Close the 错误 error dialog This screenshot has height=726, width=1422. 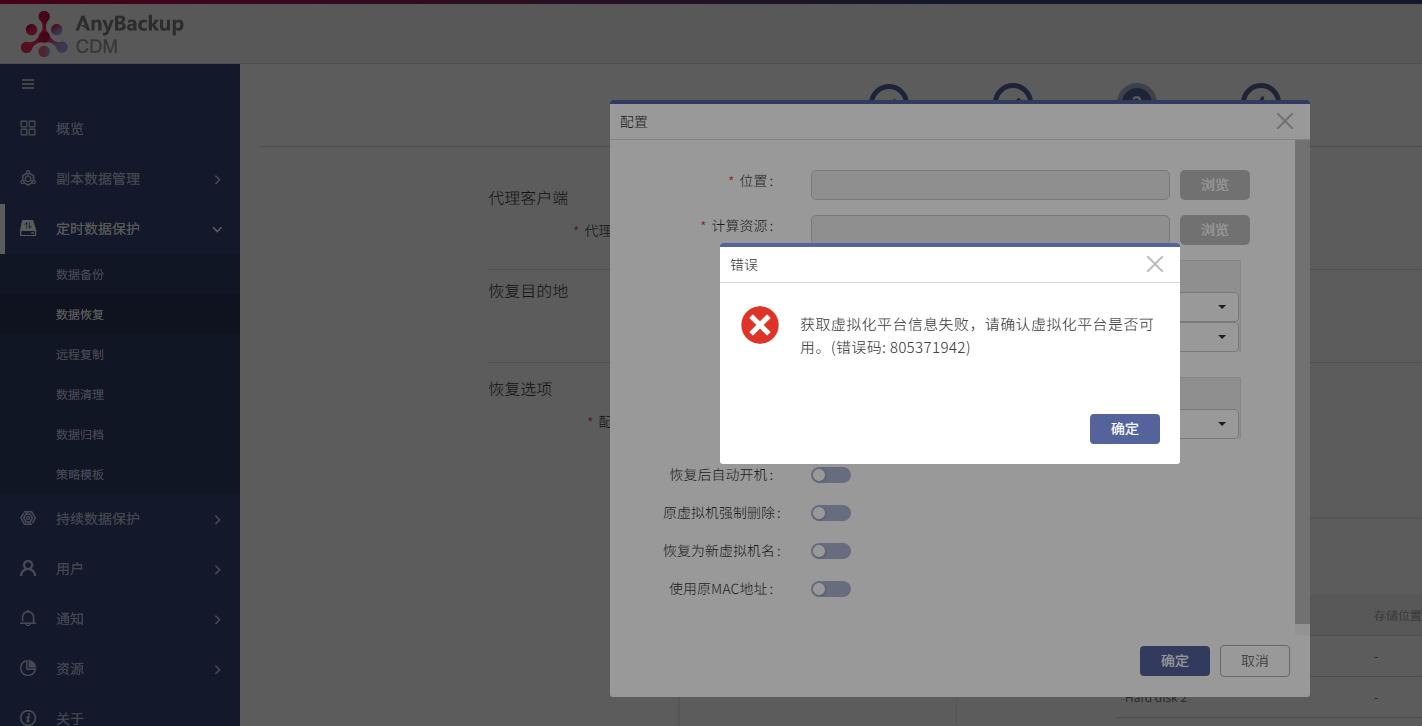(1155, 264)
